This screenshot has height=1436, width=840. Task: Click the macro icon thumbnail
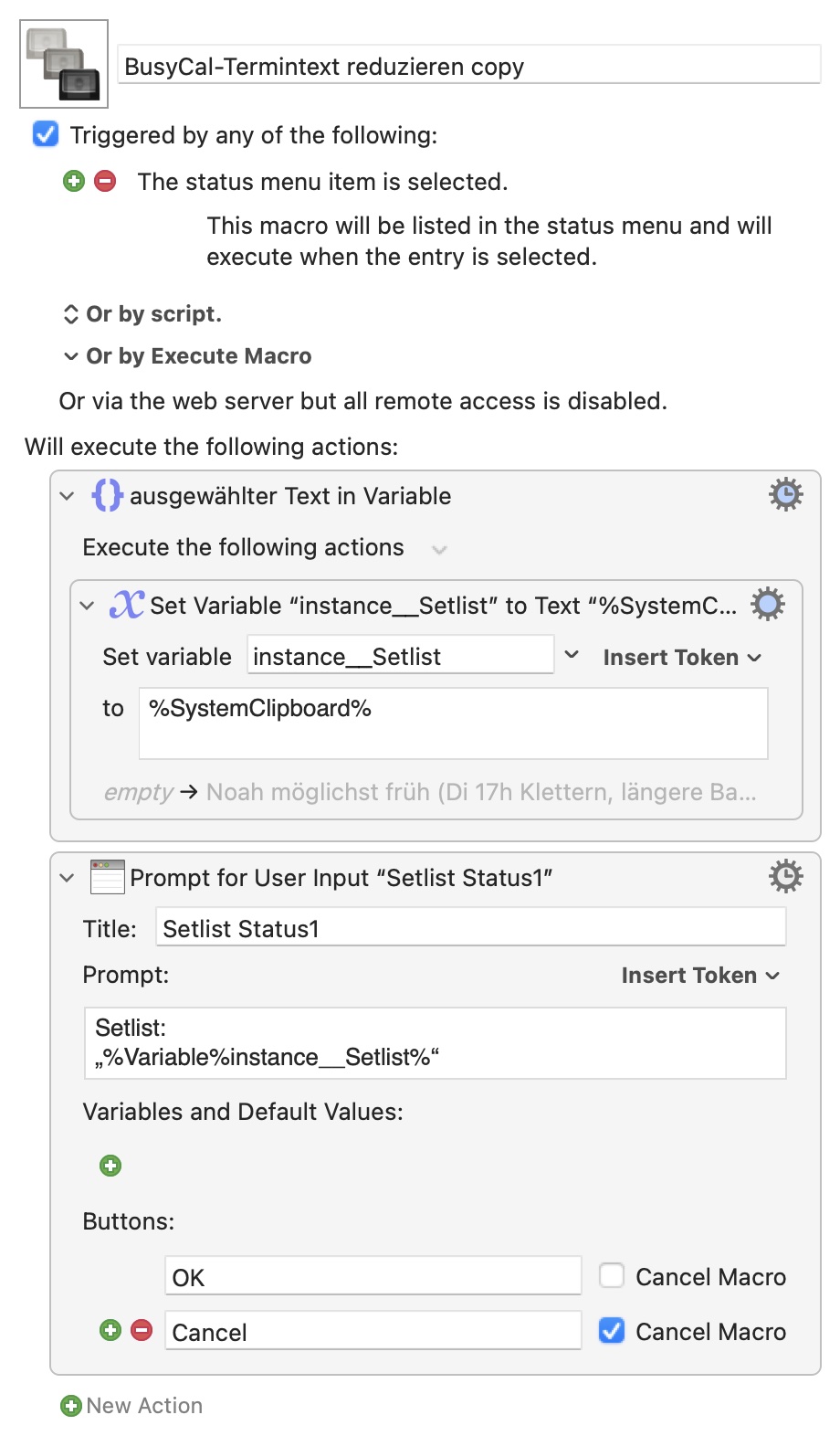click(64, 64)
